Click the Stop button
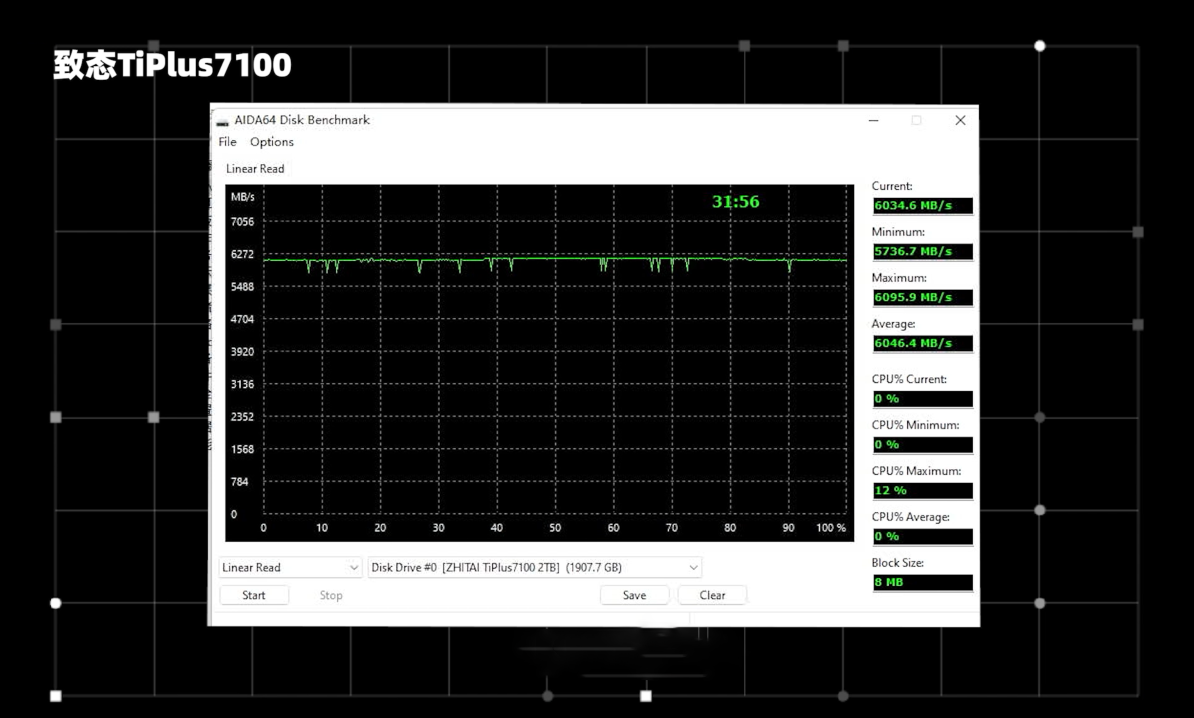 pyautogui.click(x=331, y=595)
